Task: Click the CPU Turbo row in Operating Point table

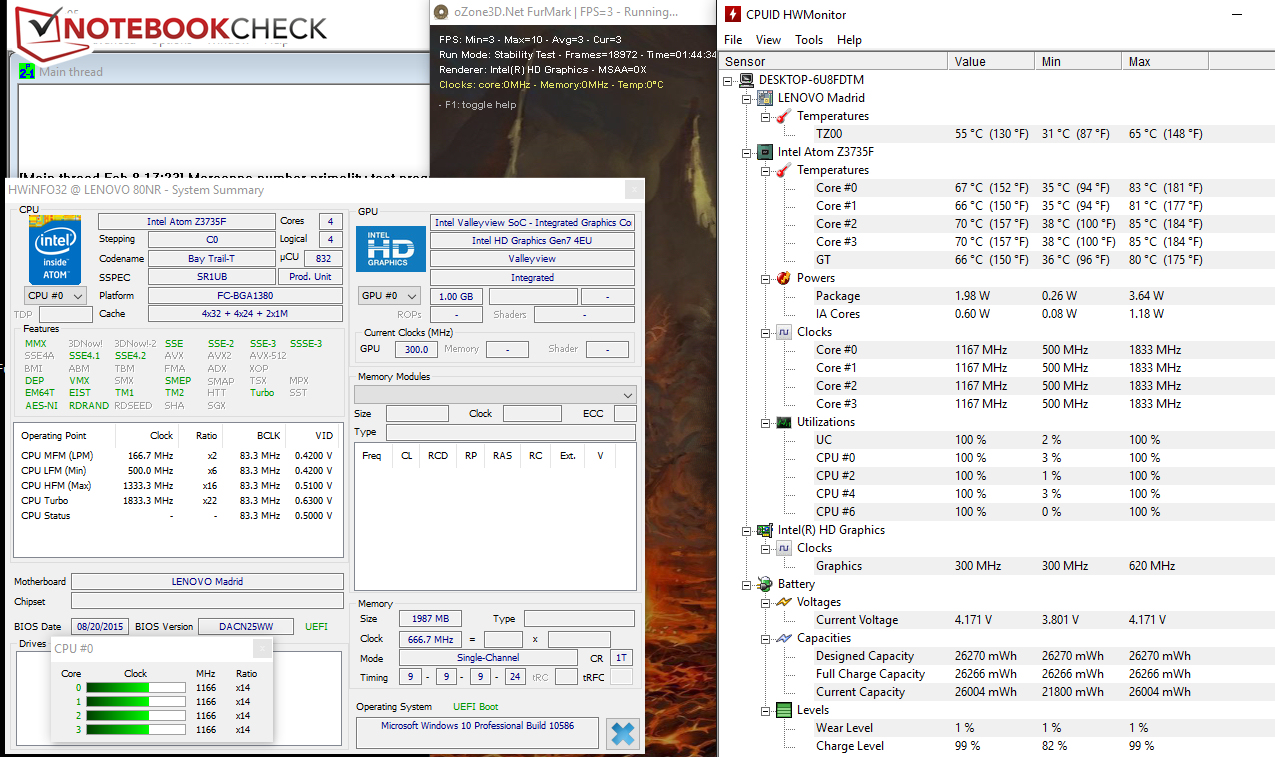Action: coord(178,501)
